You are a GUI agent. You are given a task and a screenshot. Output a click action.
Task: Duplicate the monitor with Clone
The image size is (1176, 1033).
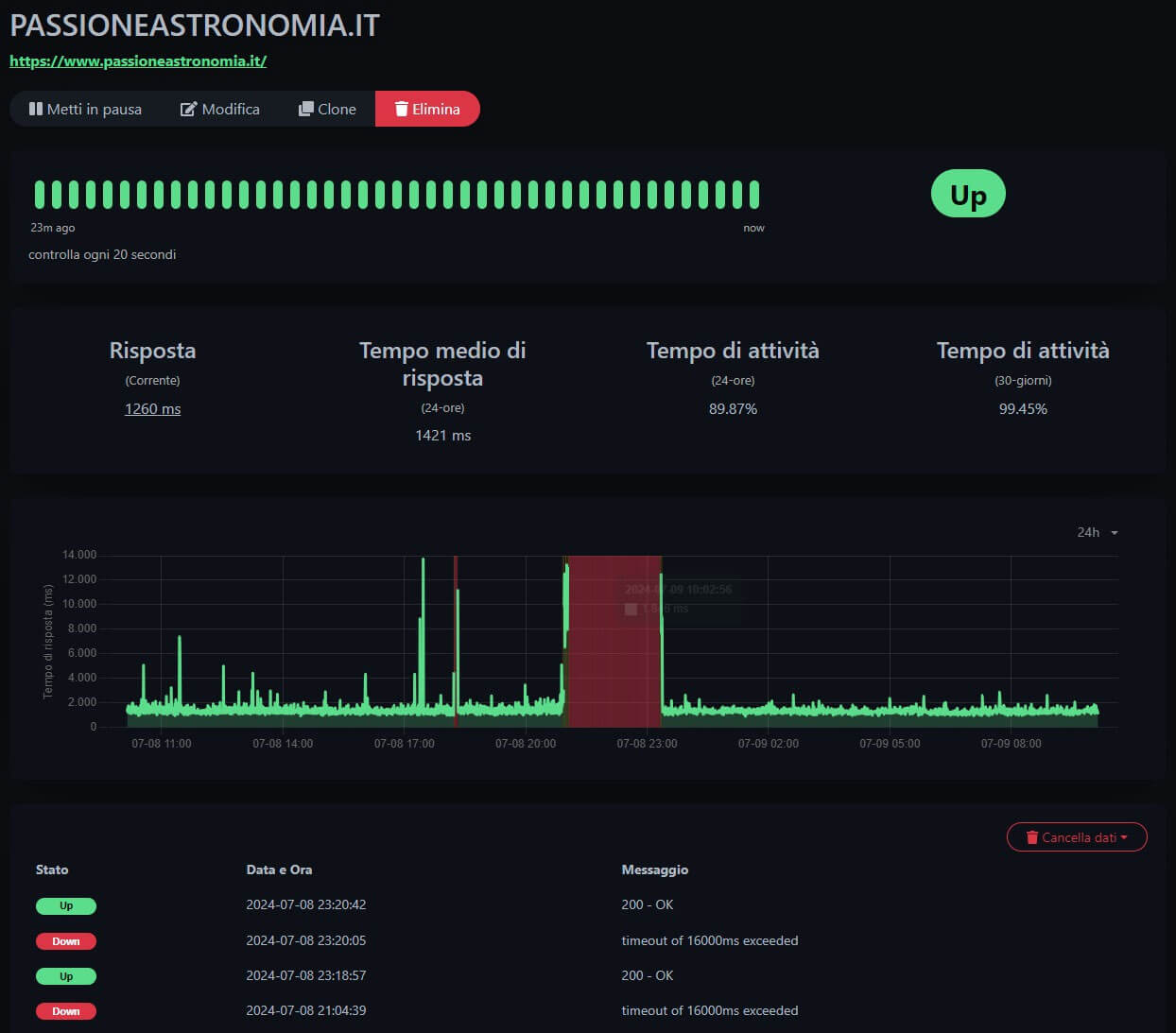[327, 109]
